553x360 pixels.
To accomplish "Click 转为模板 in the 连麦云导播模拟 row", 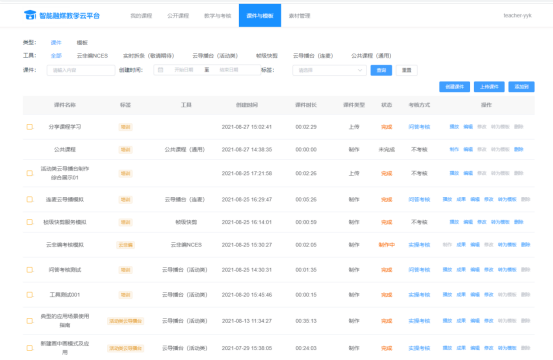I will click(507, 199).
